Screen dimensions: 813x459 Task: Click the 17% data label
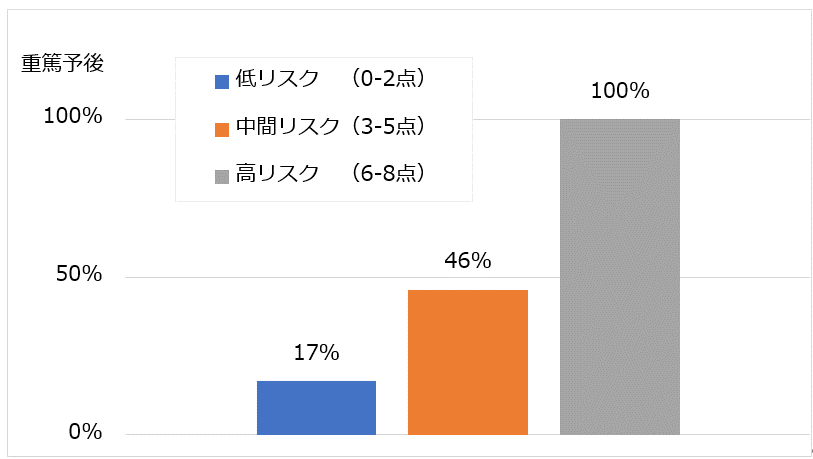[x=317, y=353]
